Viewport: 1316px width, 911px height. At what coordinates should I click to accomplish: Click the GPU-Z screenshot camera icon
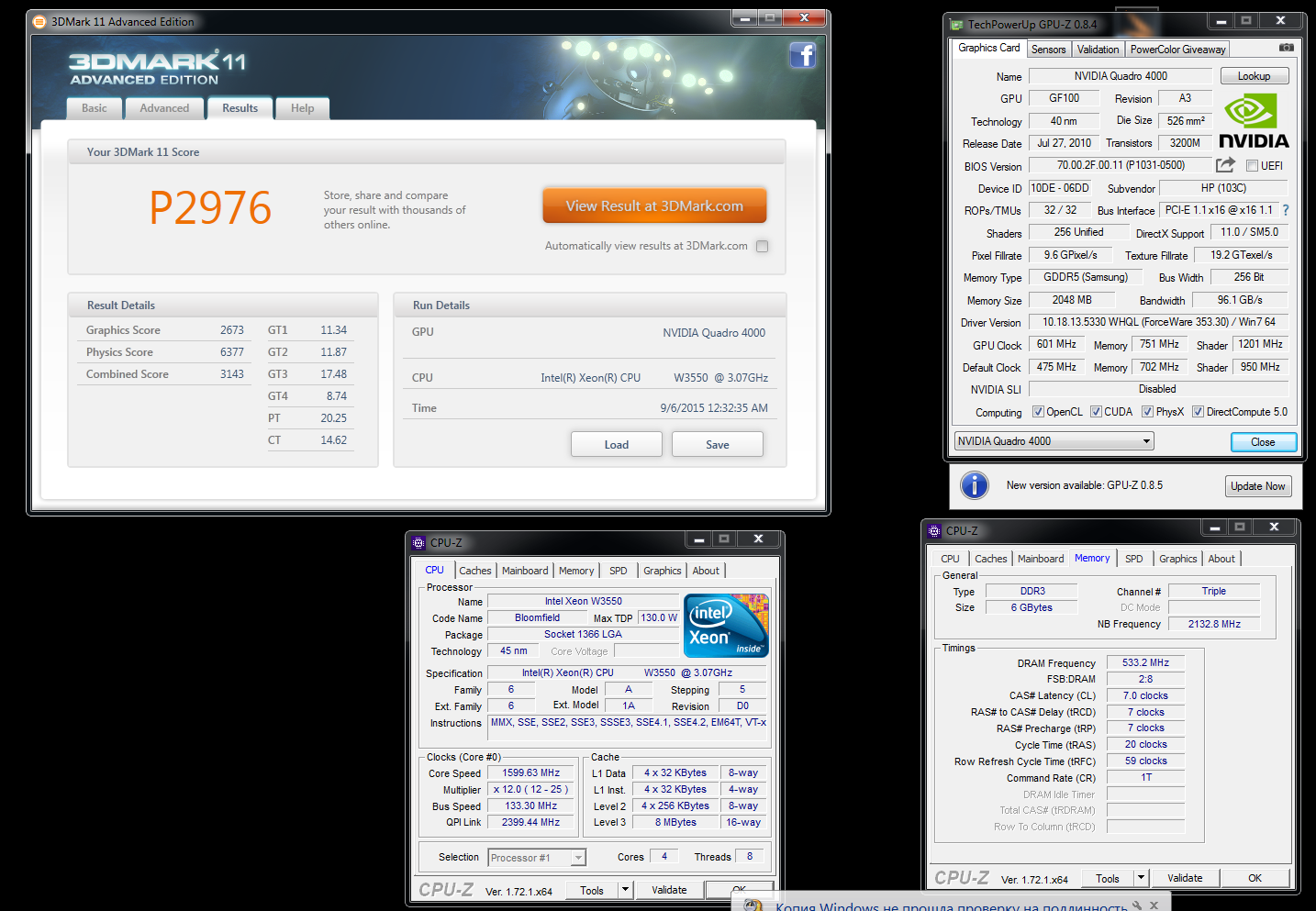1287,48
